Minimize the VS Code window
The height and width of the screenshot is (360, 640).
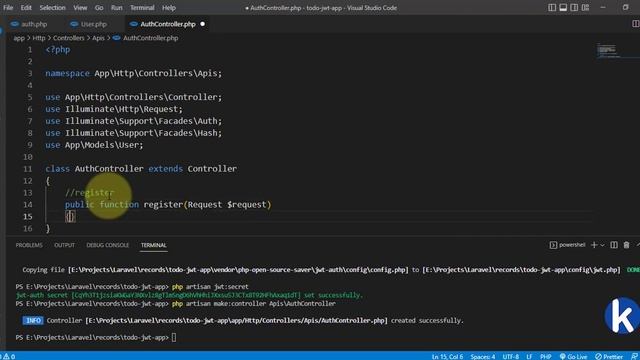point(604,8)
